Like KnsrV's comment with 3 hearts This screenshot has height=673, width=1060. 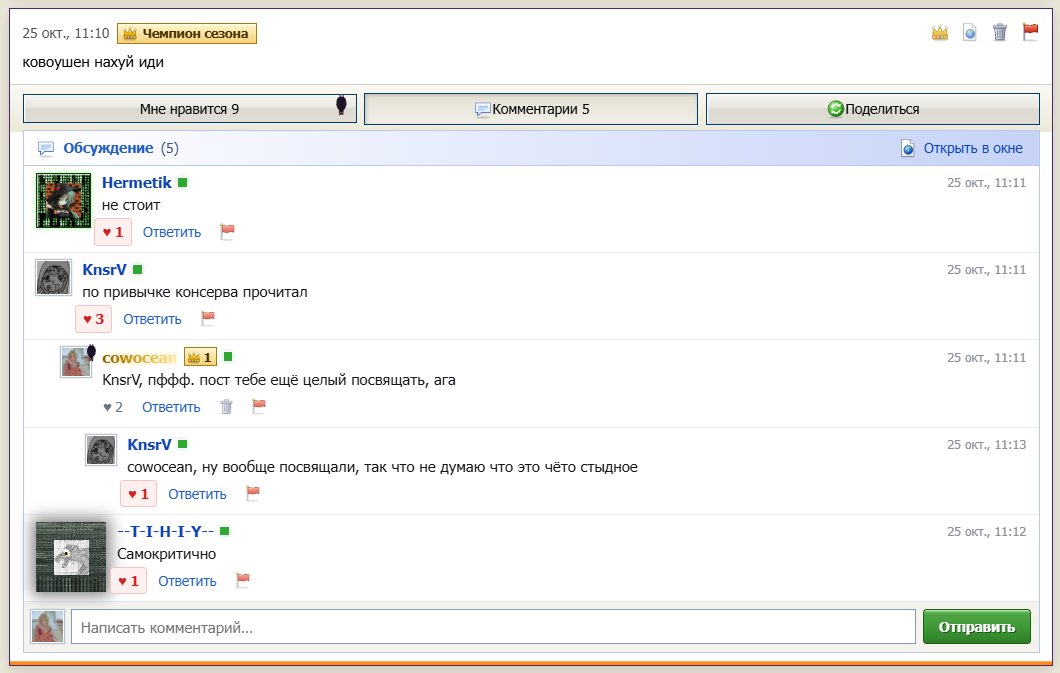point(93,320)
